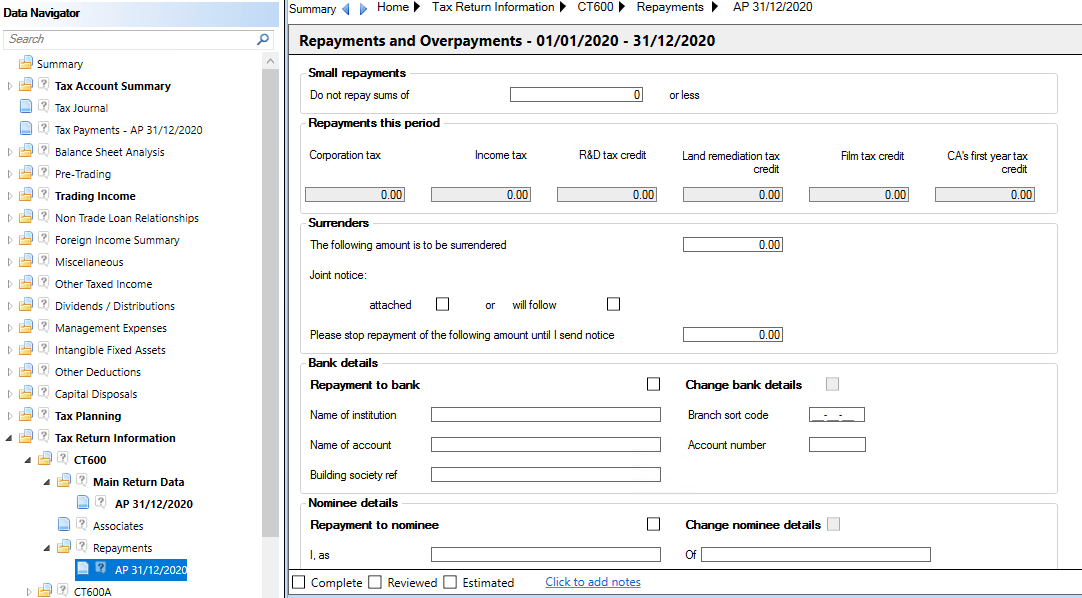Tick the Joint notice will follow checkbox
The image size is (1082, 598).
pos(613,304)
